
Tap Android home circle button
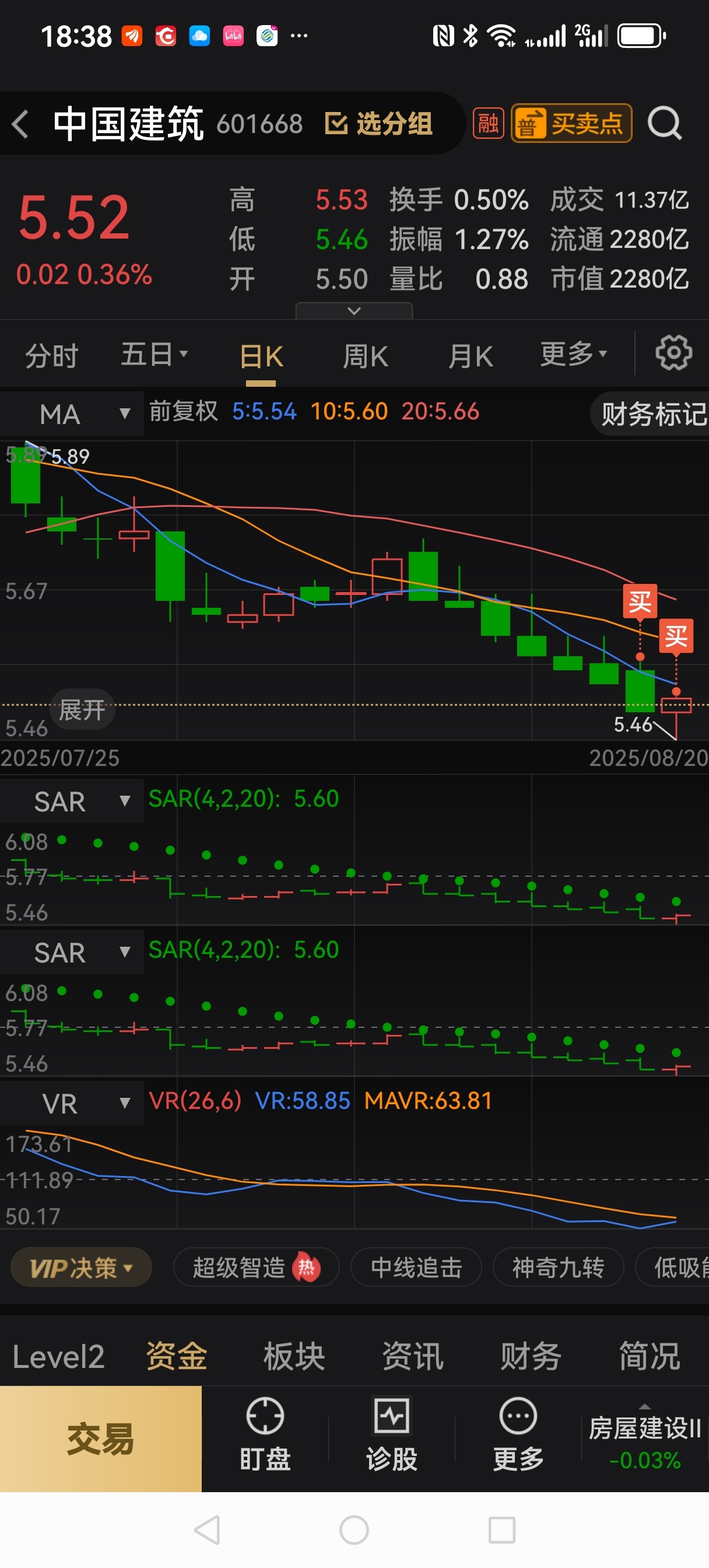pyautogui.click(x=354, y=1530)
